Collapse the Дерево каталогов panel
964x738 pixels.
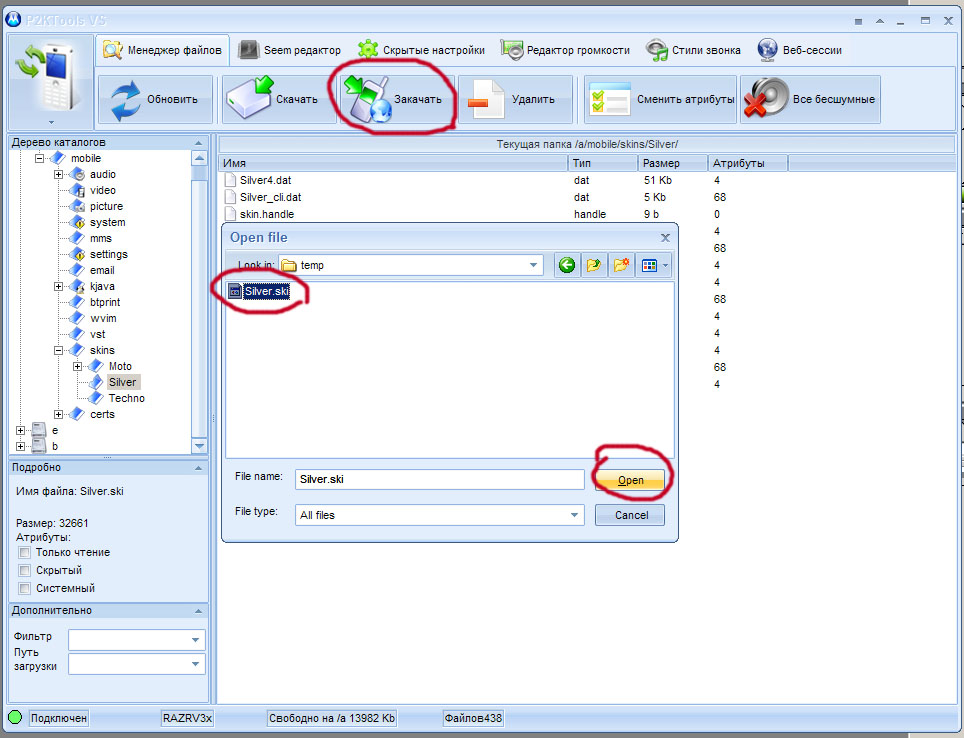tap(198, 143)
